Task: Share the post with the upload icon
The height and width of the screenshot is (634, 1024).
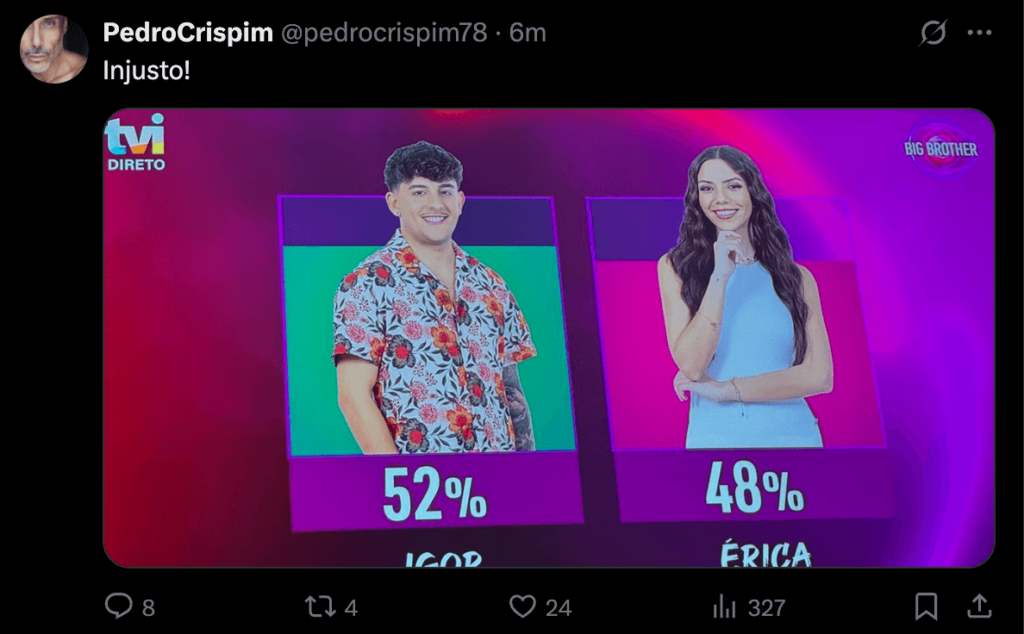Action: pyautogui.click(x=979, y=606)
